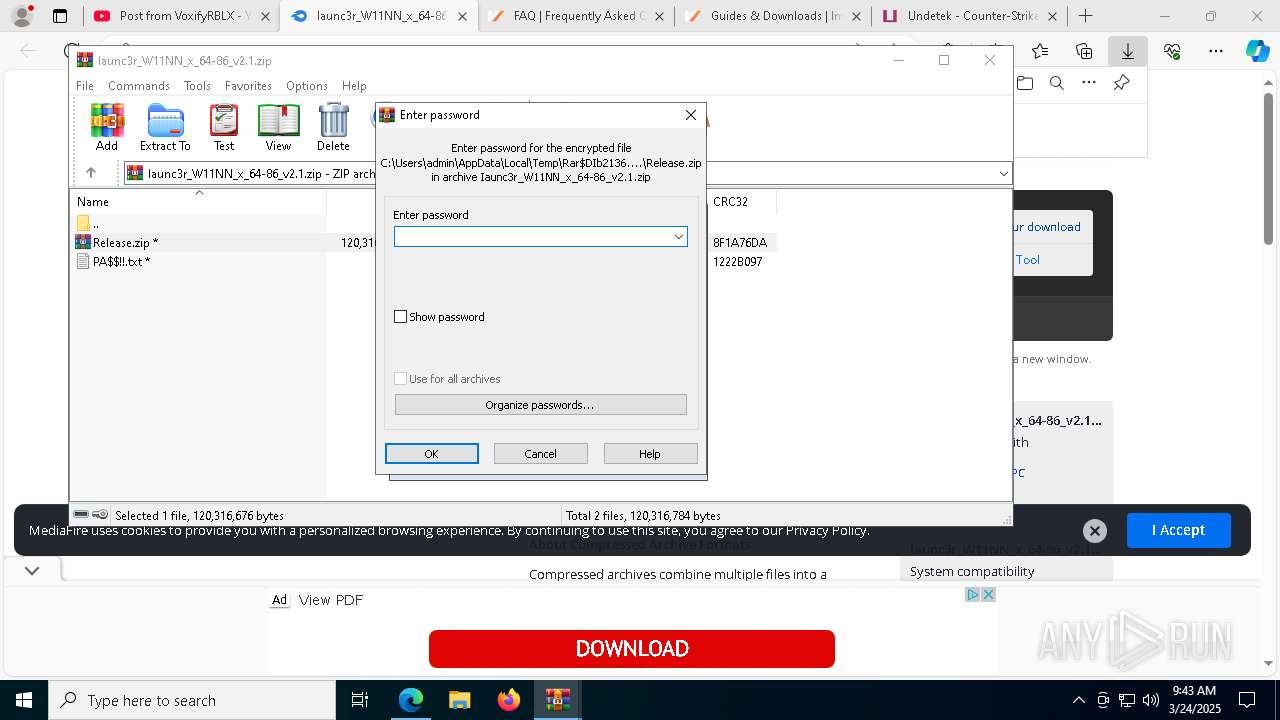Expand the WinRAR address bar dropdown
The width and height of the screenshot is (1280, 720).
coord(1003,173)
